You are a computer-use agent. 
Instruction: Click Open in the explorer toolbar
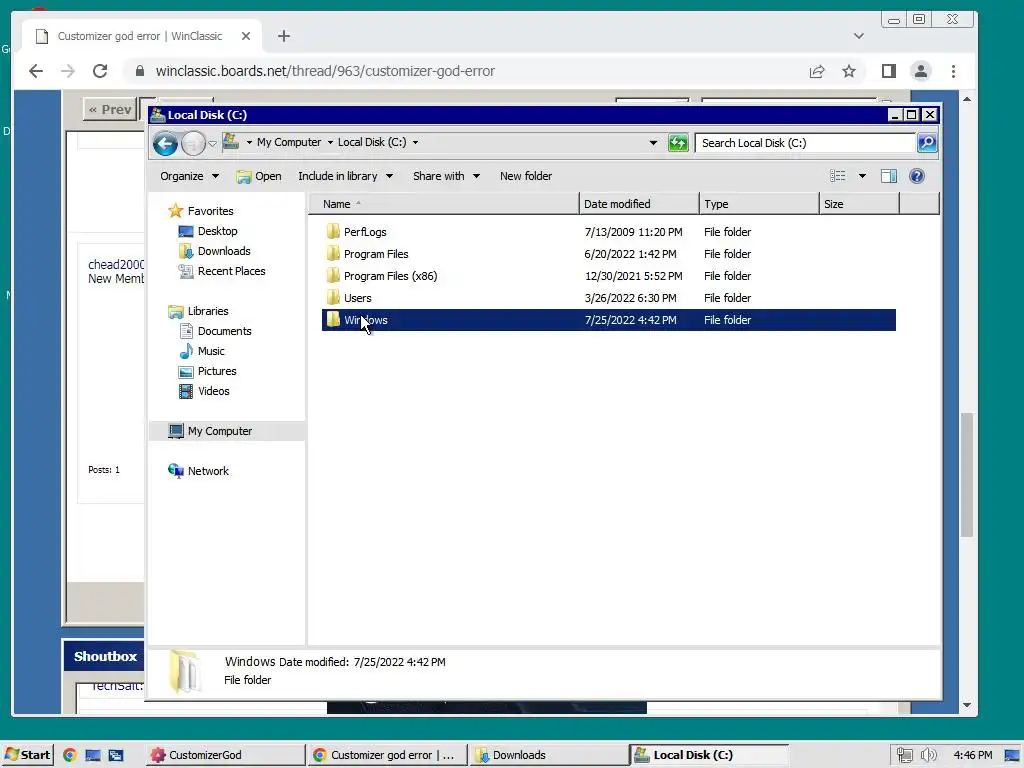(259, 176)
